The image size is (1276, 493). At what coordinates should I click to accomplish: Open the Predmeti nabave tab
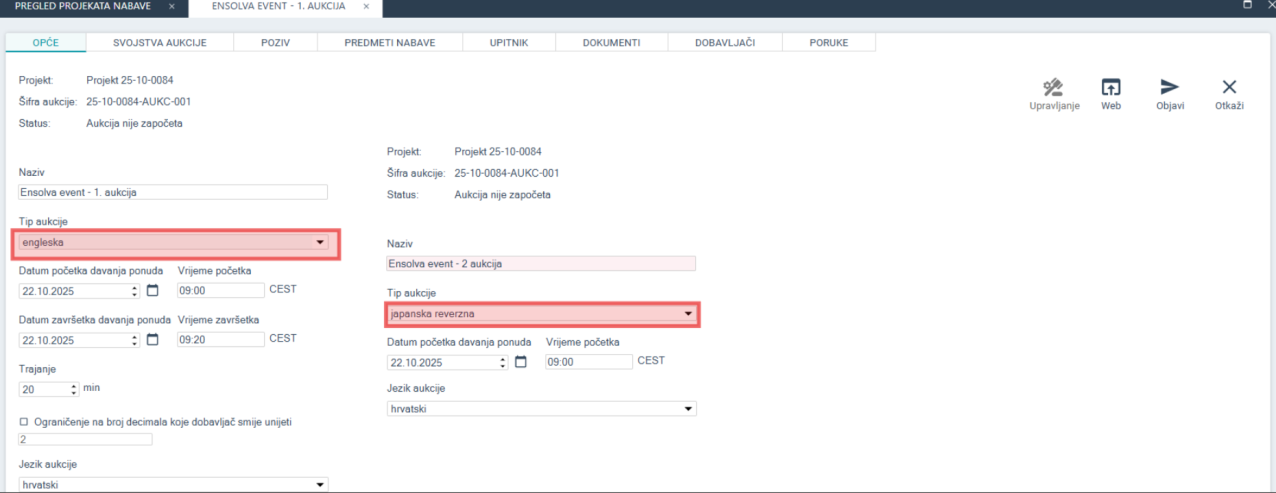coord(389,43)
